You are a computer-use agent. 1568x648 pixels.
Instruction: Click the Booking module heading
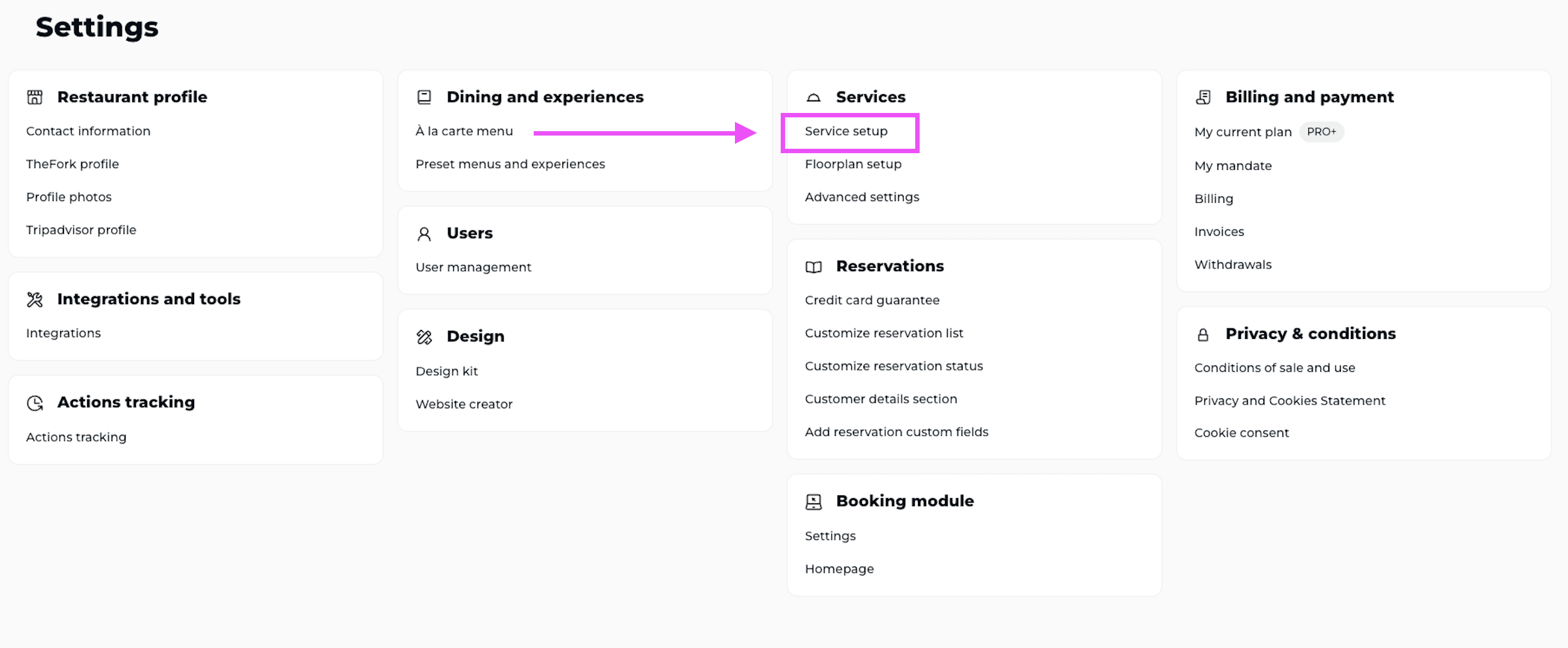tap(905, 501)
